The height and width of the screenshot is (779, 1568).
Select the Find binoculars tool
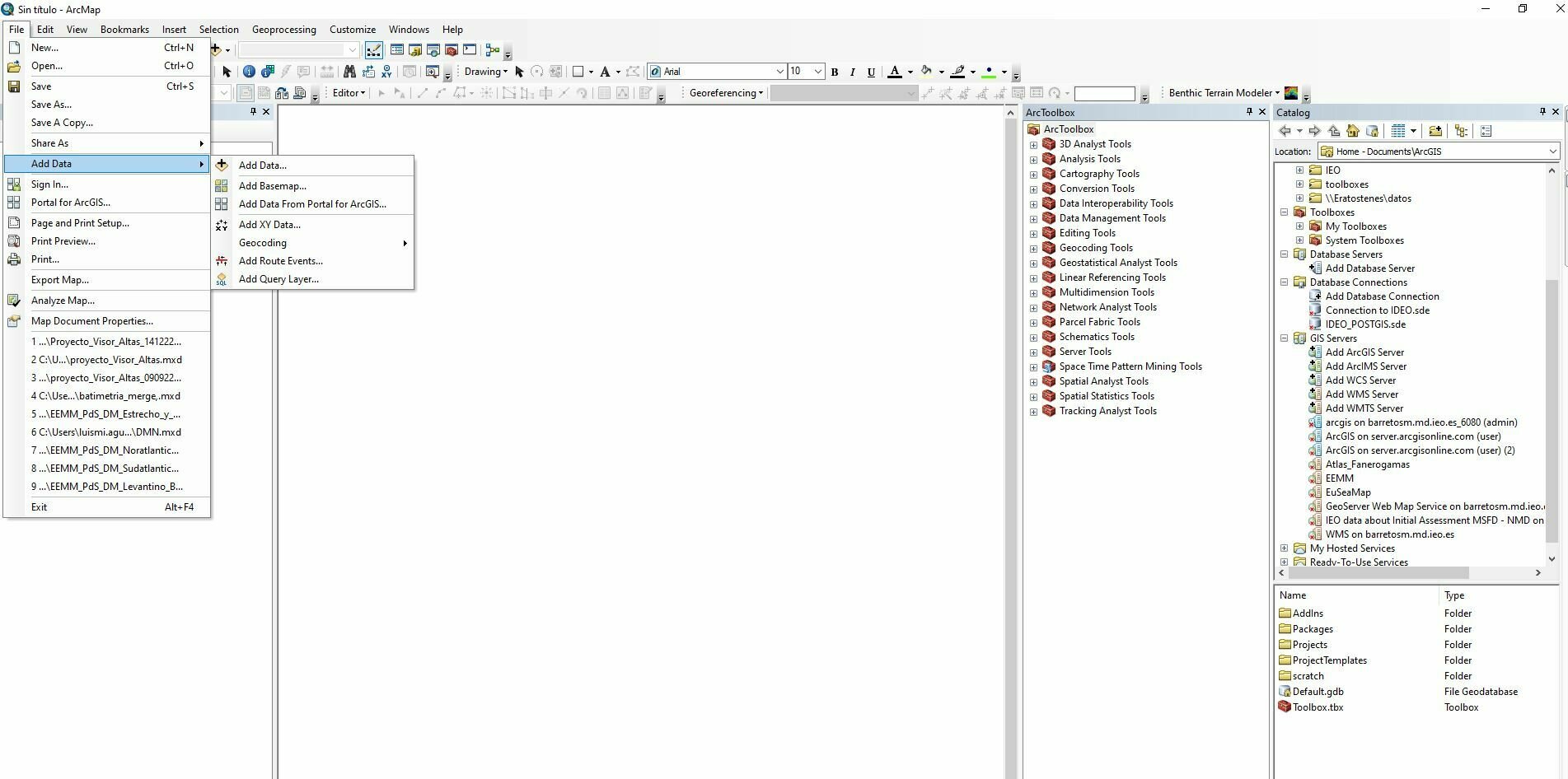point(349,72)
